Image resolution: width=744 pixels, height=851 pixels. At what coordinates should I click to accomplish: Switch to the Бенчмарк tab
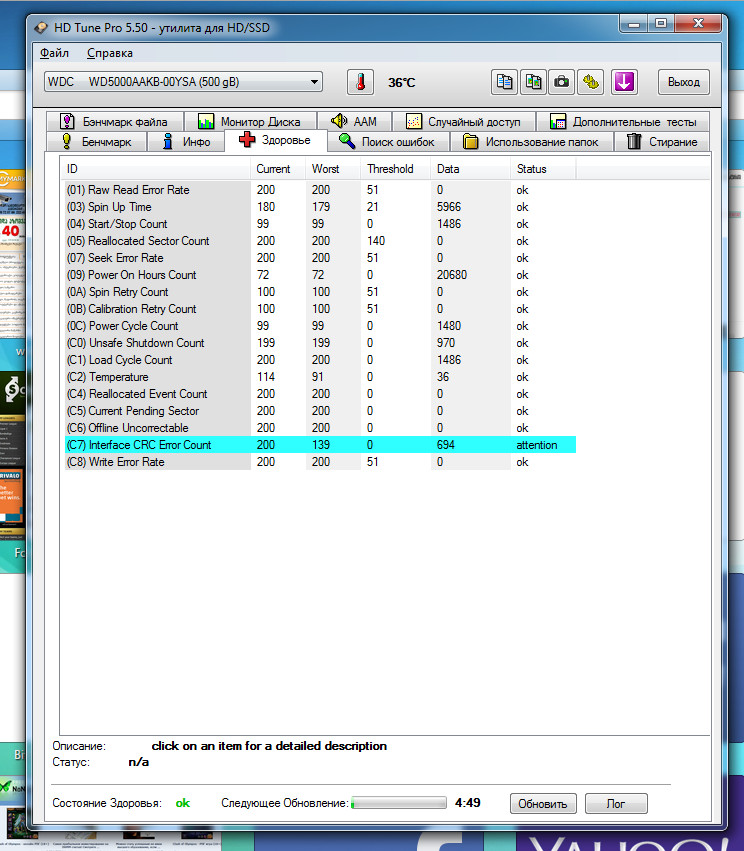pos(97,142)
